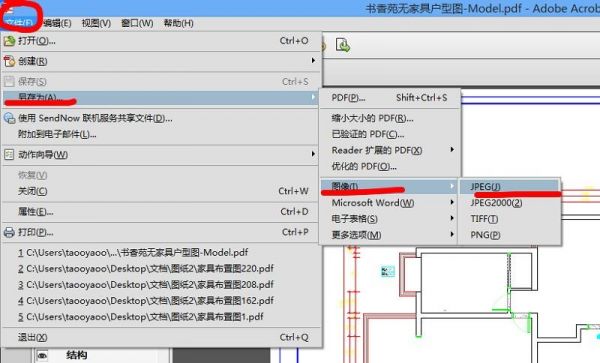The width and height of the screenshot is (600, 363).
Task: Expand the 动作向导(W) submenu
Action: coord(161,155)
